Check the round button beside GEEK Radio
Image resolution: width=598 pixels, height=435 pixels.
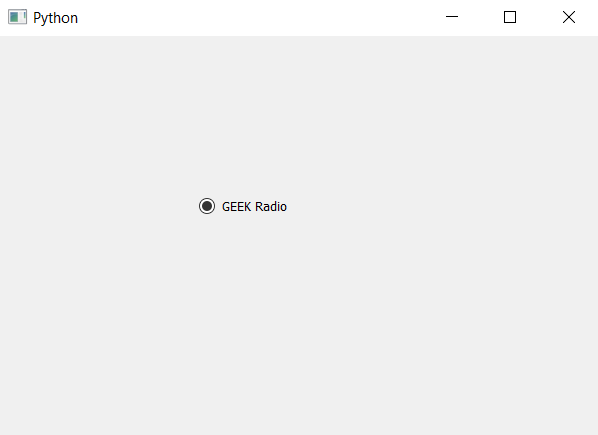(x=207, y=206)
